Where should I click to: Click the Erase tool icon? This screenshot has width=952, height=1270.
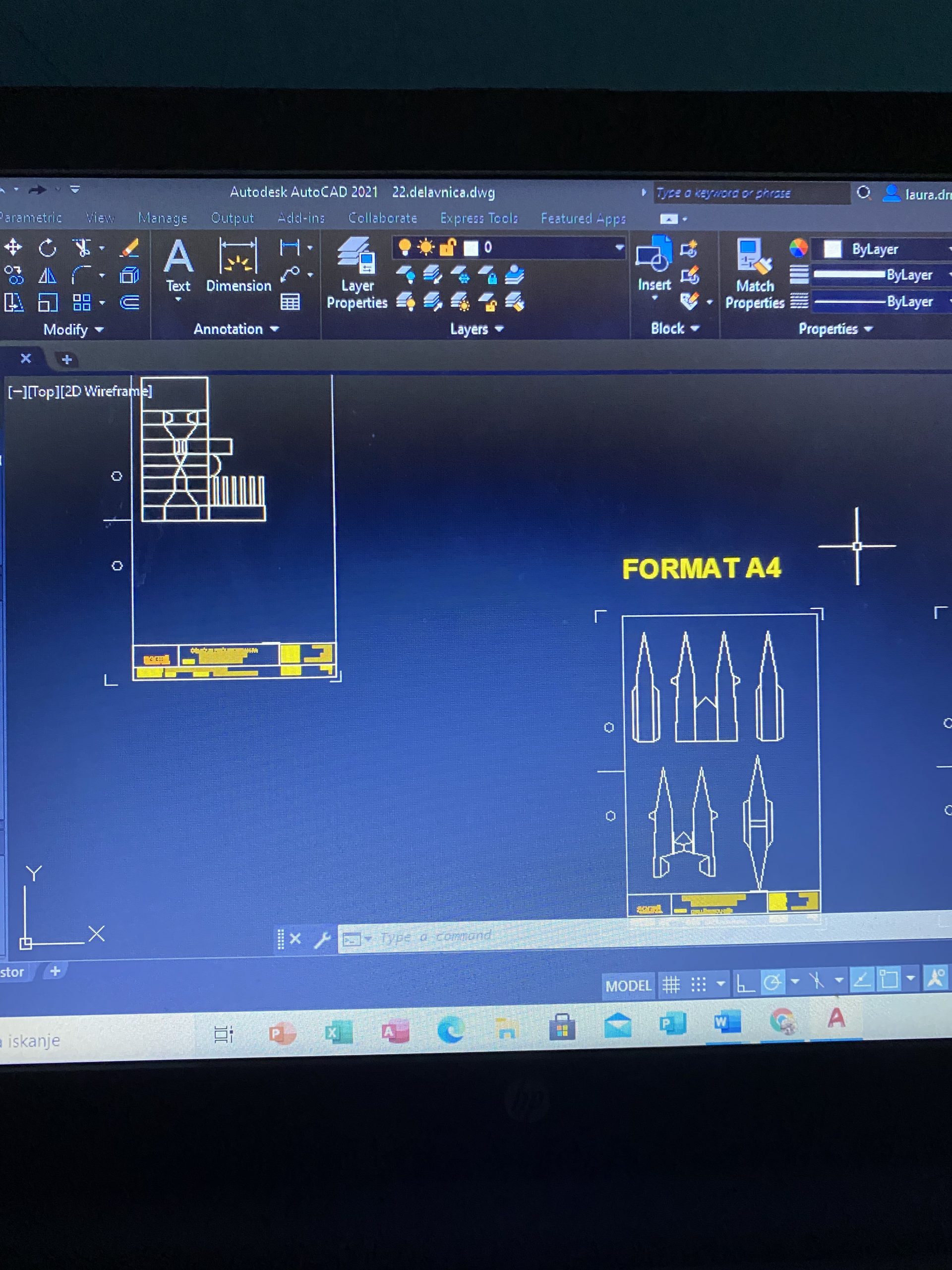(129, 248)
